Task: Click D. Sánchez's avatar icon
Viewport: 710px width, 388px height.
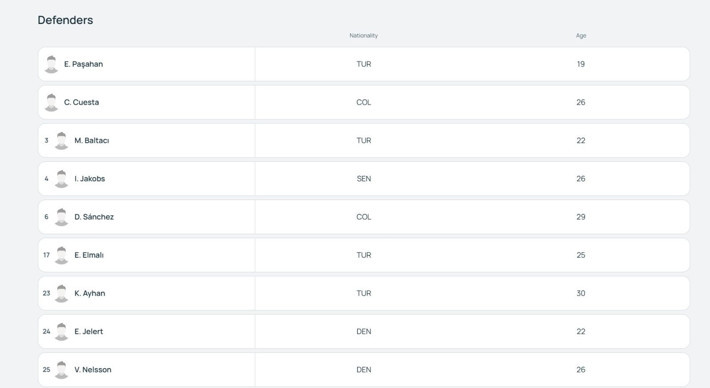Action: (61, 217)
